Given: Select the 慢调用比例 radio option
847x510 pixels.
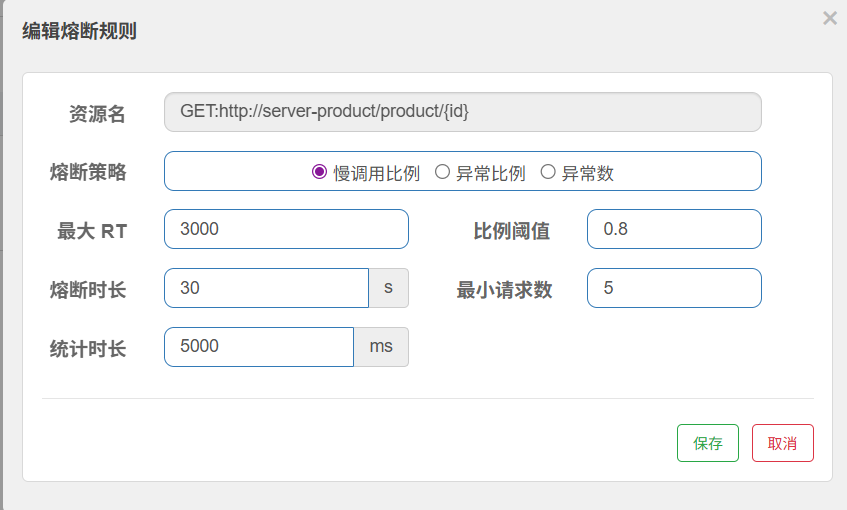Looking at the screenshot, I should [320, 172].
